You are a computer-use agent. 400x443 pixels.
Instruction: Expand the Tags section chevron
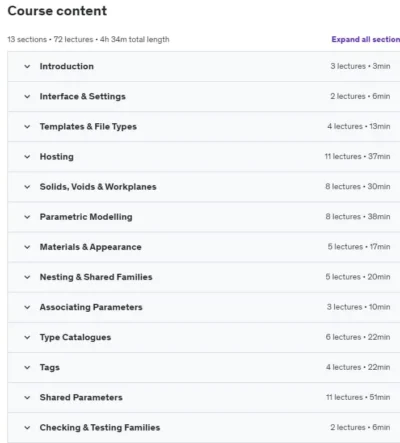(x=27, y=367)
